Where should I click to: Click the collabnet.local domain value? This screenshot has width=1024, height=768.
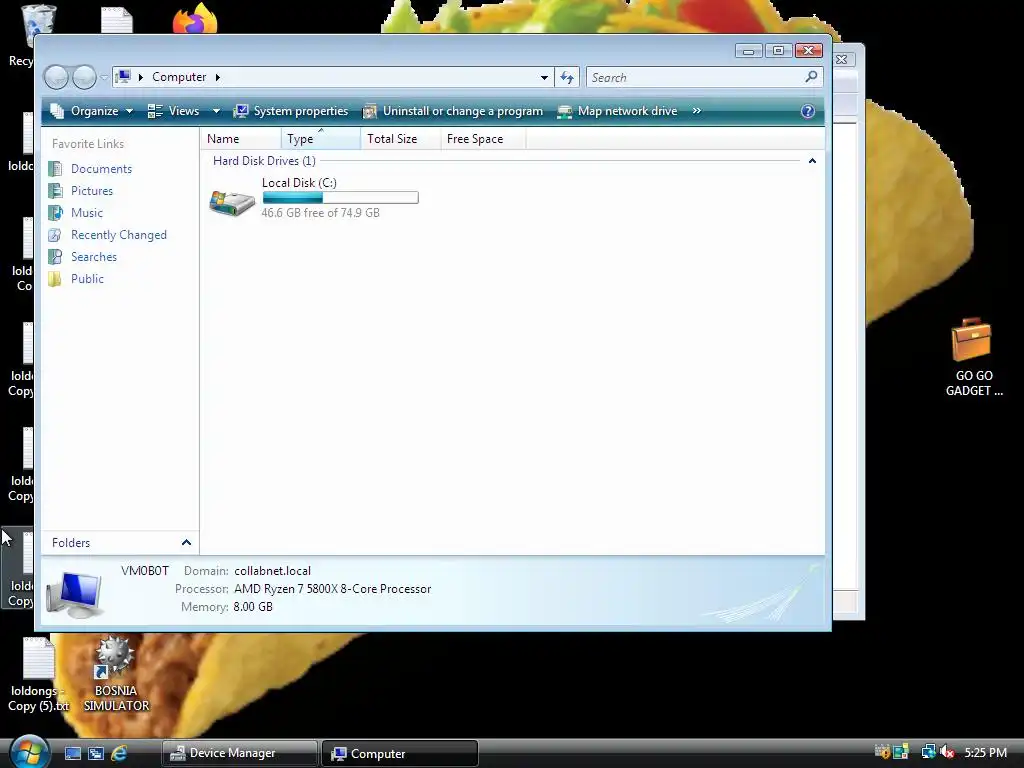click(x=272, y=571)
